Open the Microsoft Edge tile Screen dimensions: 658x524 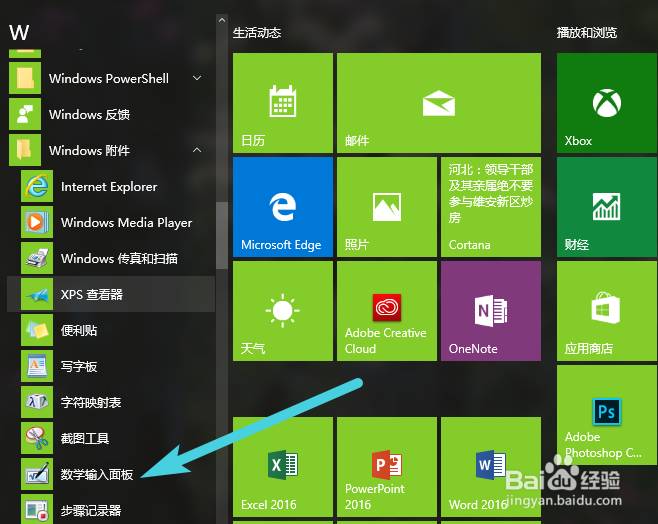pos(283,207)
